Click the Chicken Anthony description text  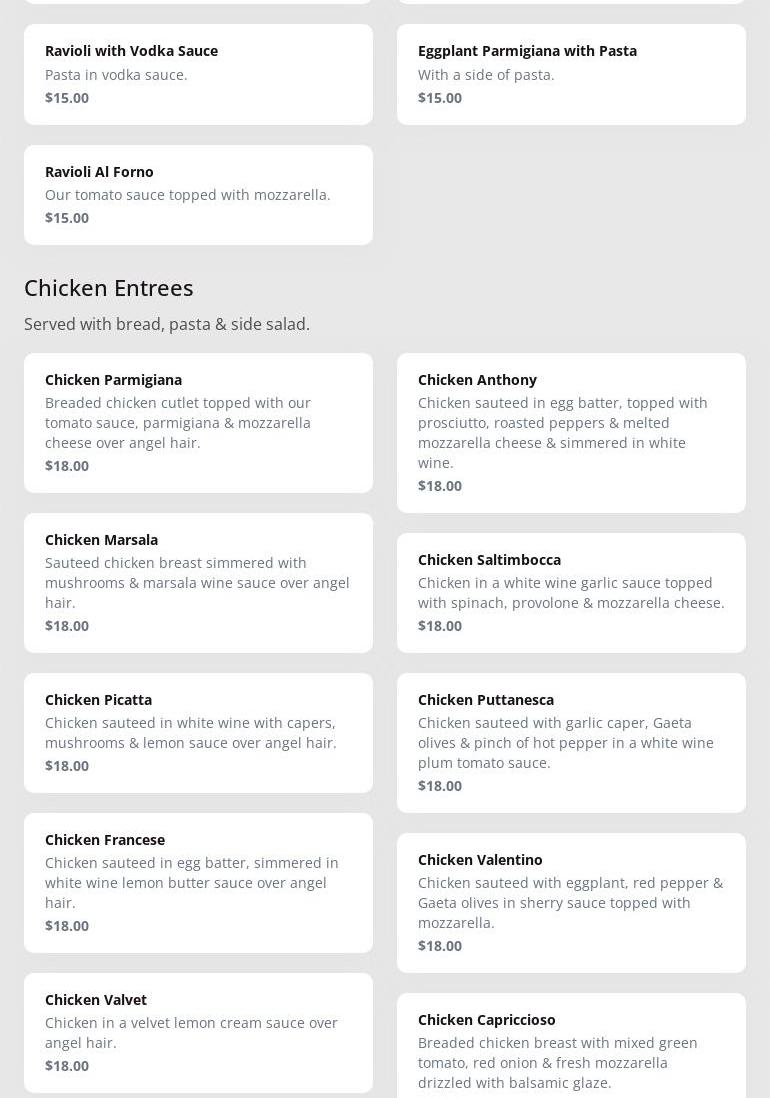click(x=562, y=432)
